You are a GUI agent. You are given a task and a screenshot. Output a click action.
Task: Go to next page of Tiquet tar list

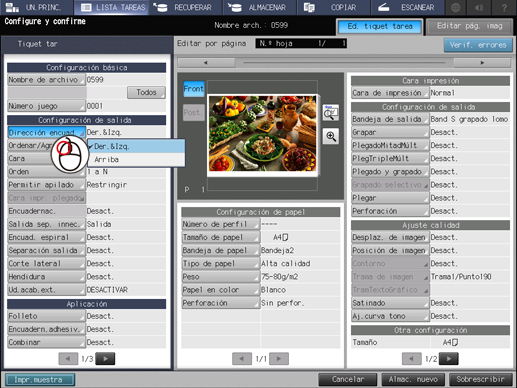tap(105, 359)
